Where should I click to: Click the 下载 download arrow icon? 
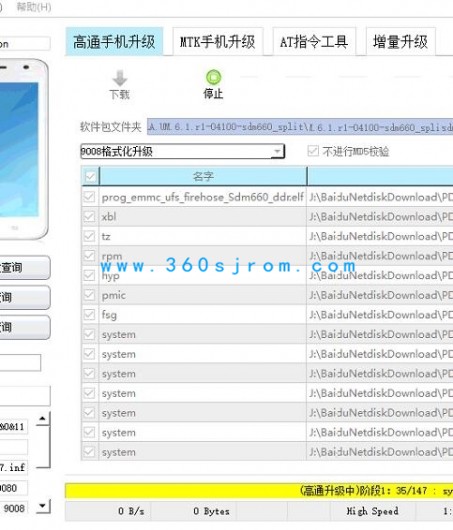click(120, 78)
